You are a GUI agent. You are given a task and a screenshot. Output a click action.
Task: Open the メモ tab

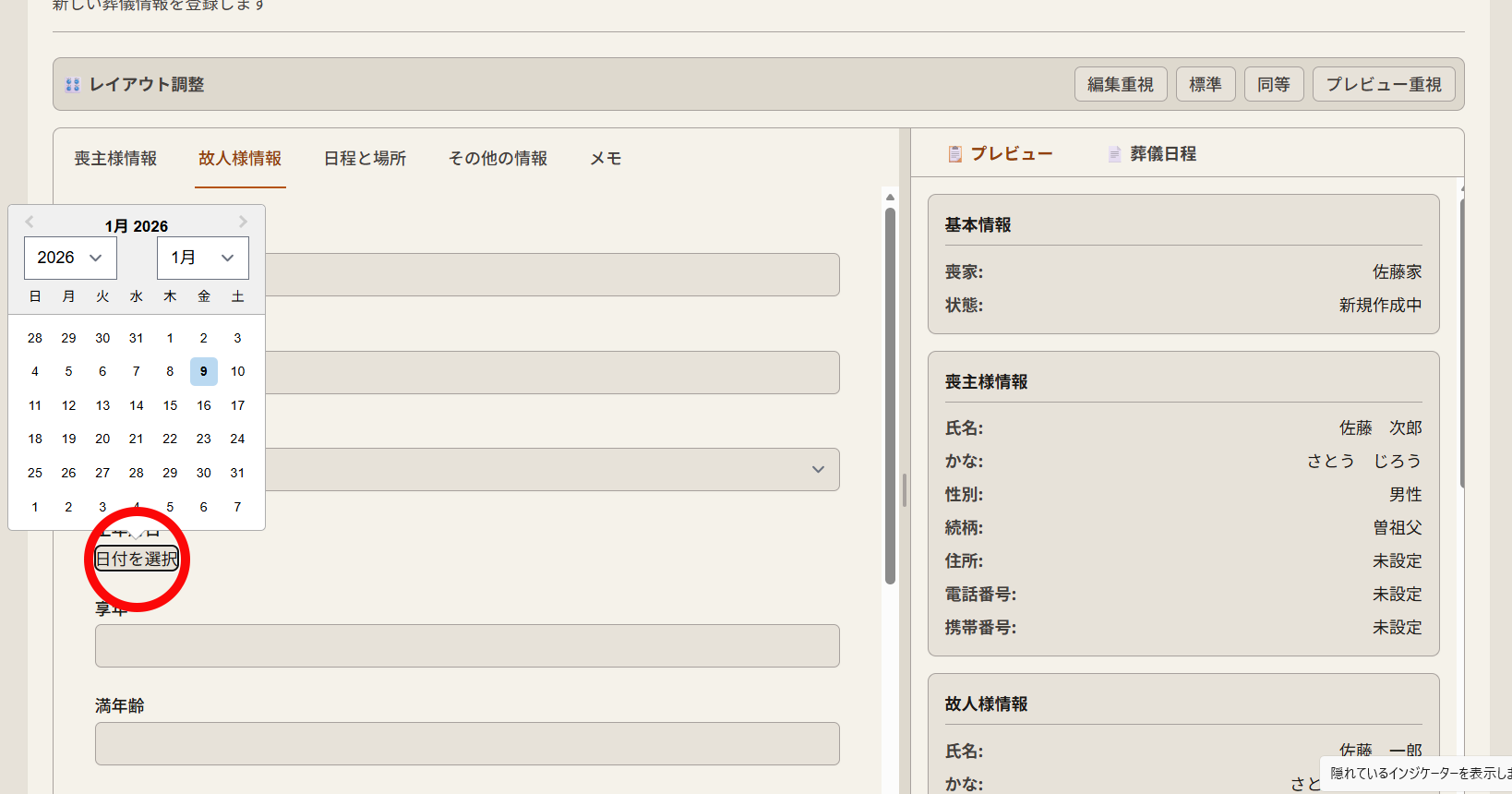click(606, 159)
